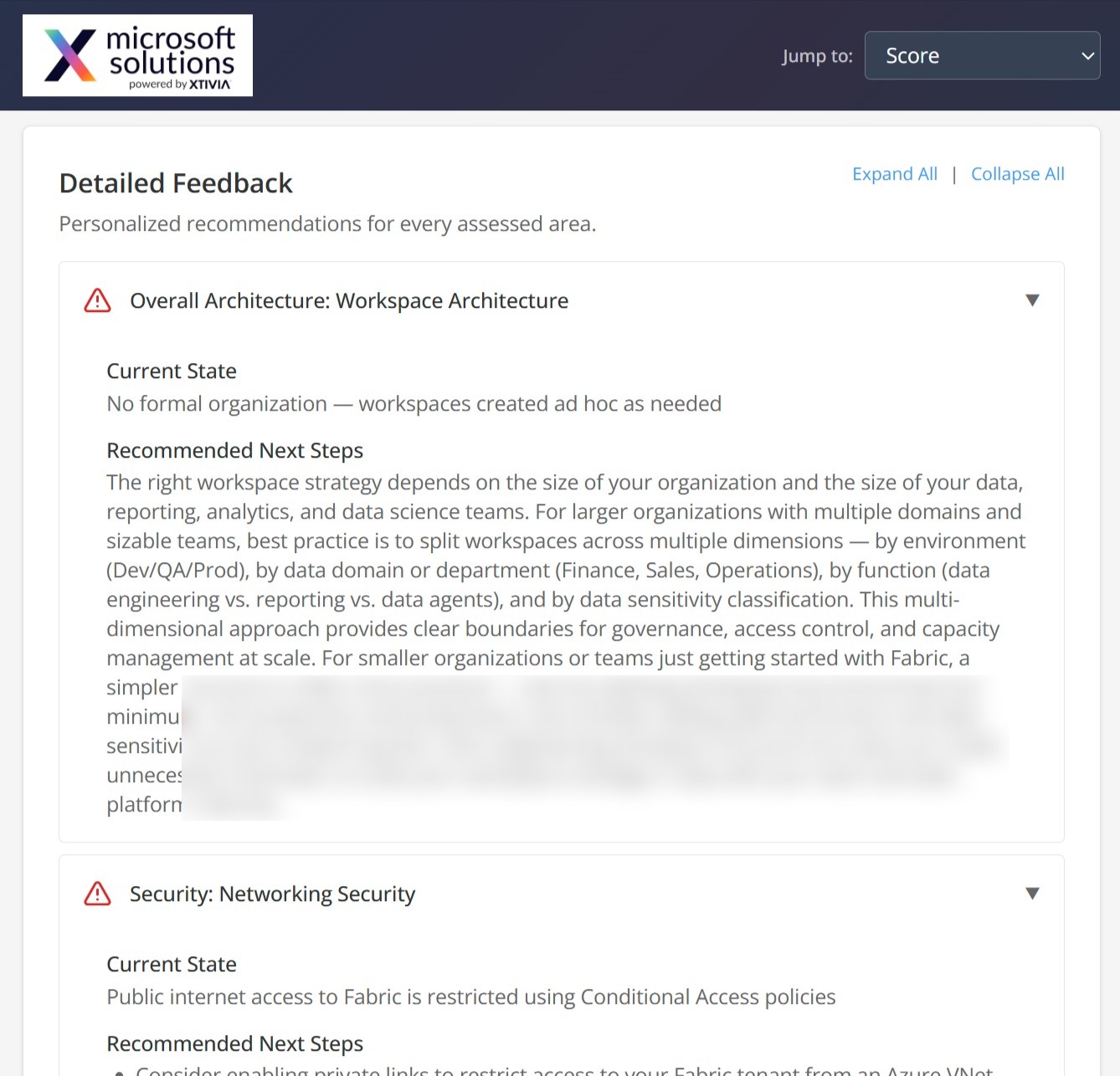Click the 'No formal organization' current state text
Screen dimensions: 1120x1076
414,403
